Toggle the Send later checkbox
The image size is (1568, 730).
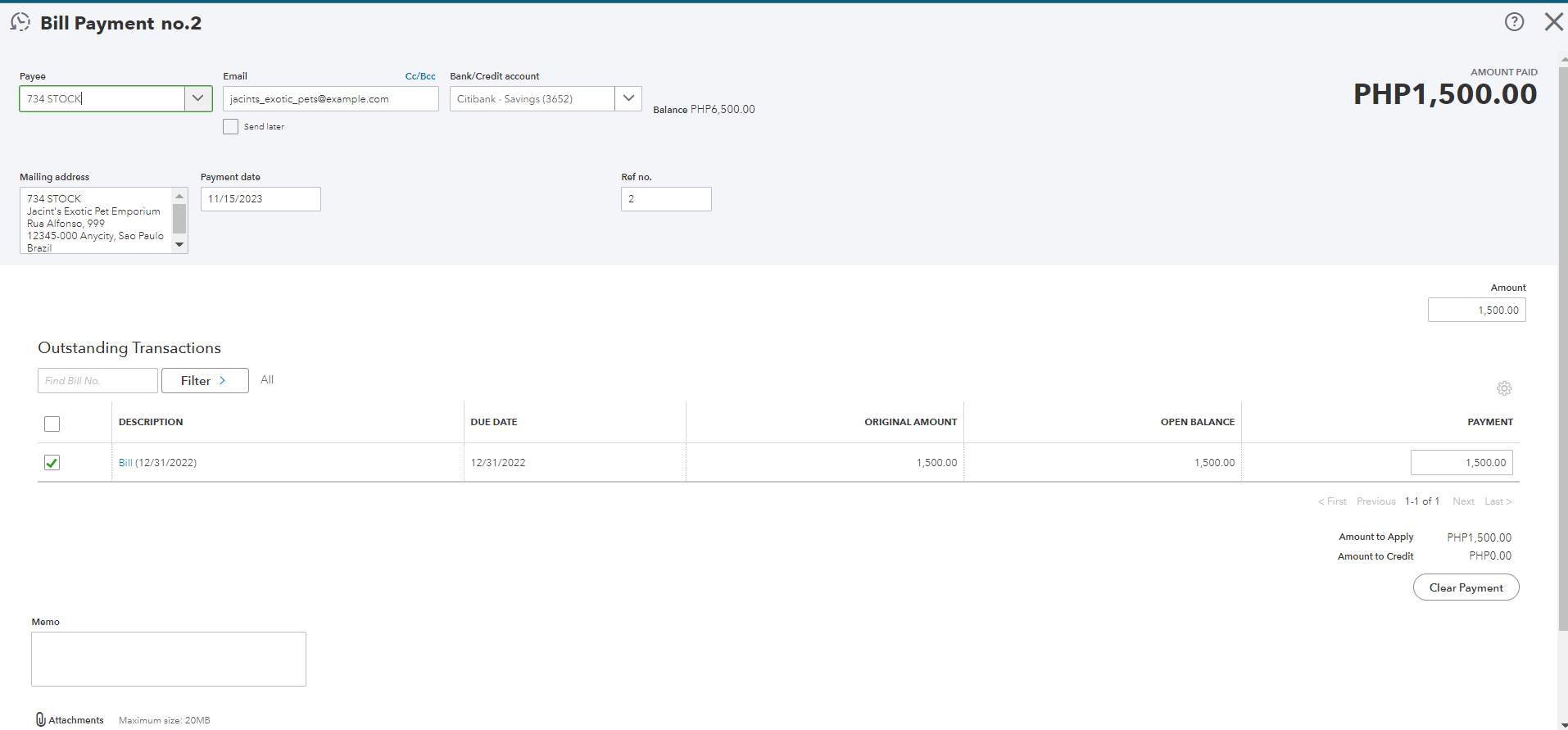231,127
